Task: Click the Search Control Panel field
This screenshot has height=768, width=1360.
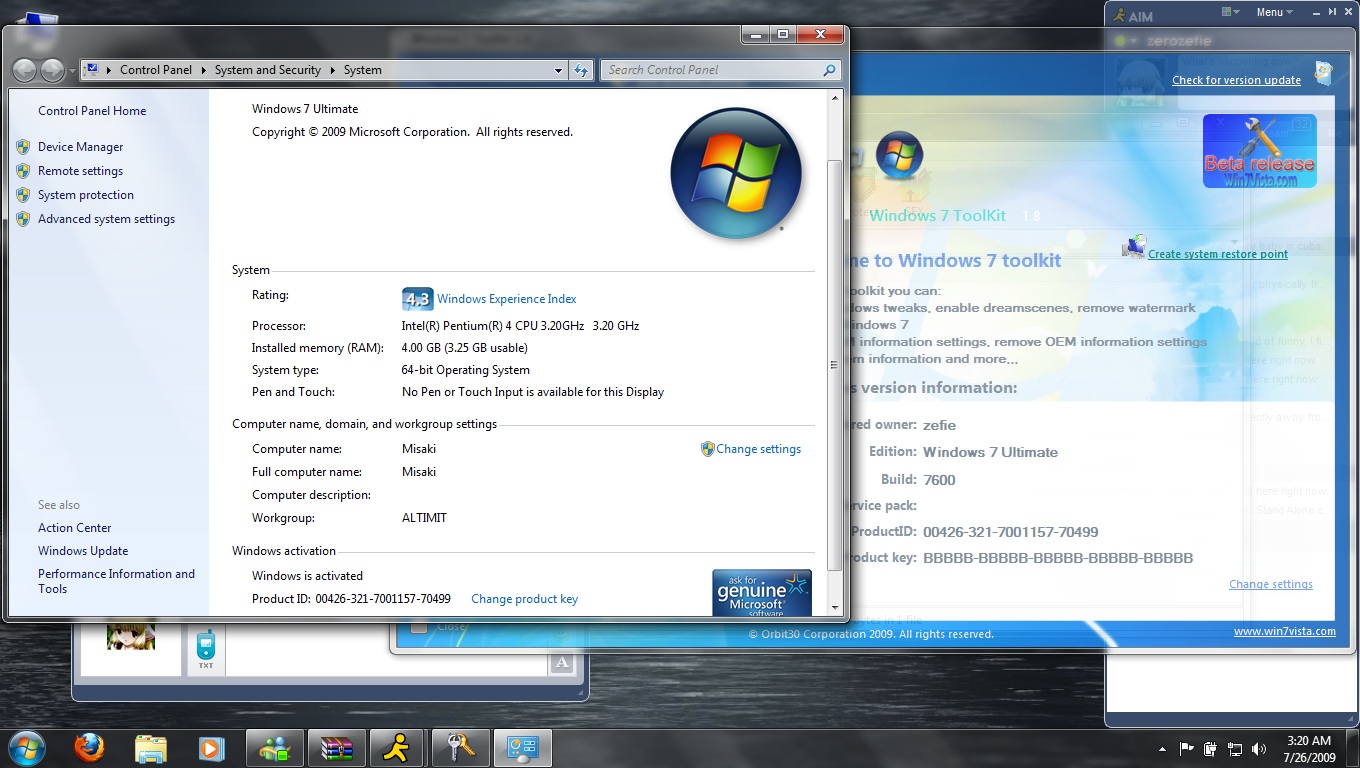Action: click(x=712, y=70)
